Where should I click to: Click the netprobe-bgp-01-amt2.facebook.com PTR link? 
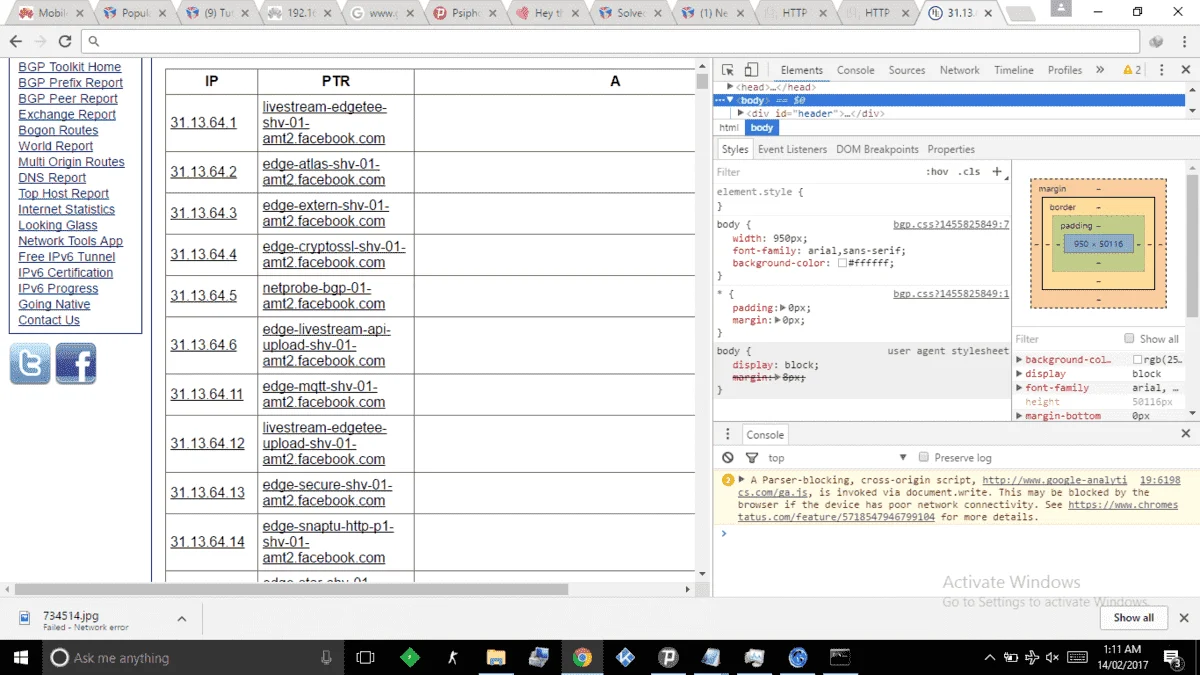pos(324,296)
